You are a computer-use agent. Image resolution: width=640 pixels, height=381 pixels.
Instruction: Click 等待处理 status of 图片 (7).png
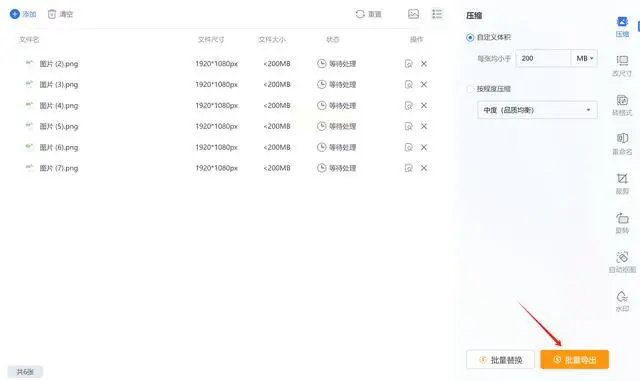coord(336,168)
